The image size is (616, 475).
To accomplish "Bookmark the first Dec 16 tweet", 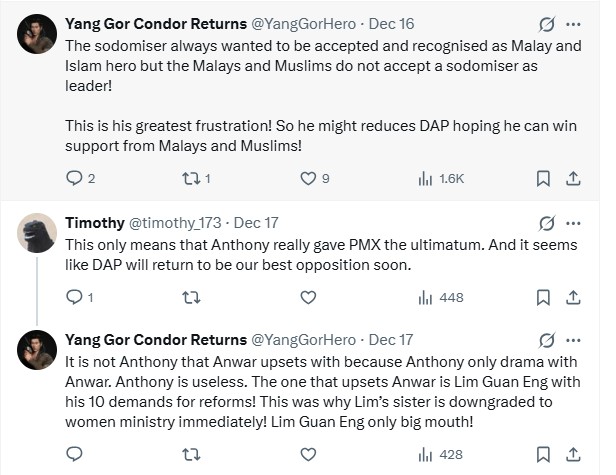I will [543, 178].
